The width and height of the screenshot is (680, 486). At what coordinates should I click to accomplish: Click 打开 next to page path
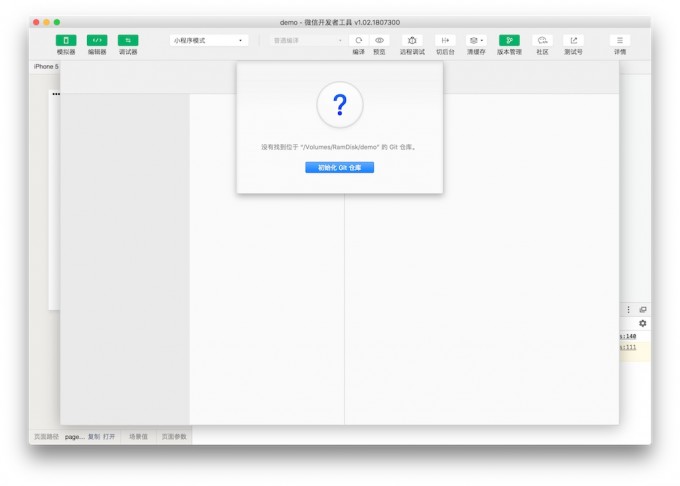(x=109, y=437)
